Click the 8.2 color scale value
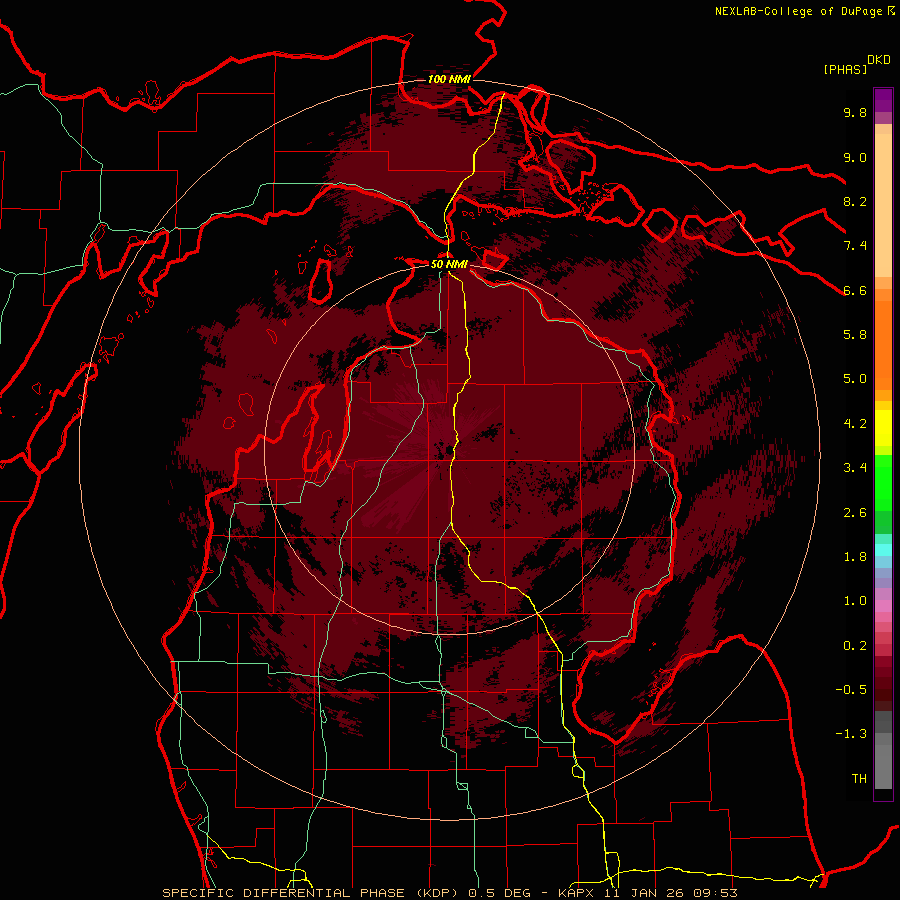This screenshot has height=900, width=900. [x=855, y=201]
